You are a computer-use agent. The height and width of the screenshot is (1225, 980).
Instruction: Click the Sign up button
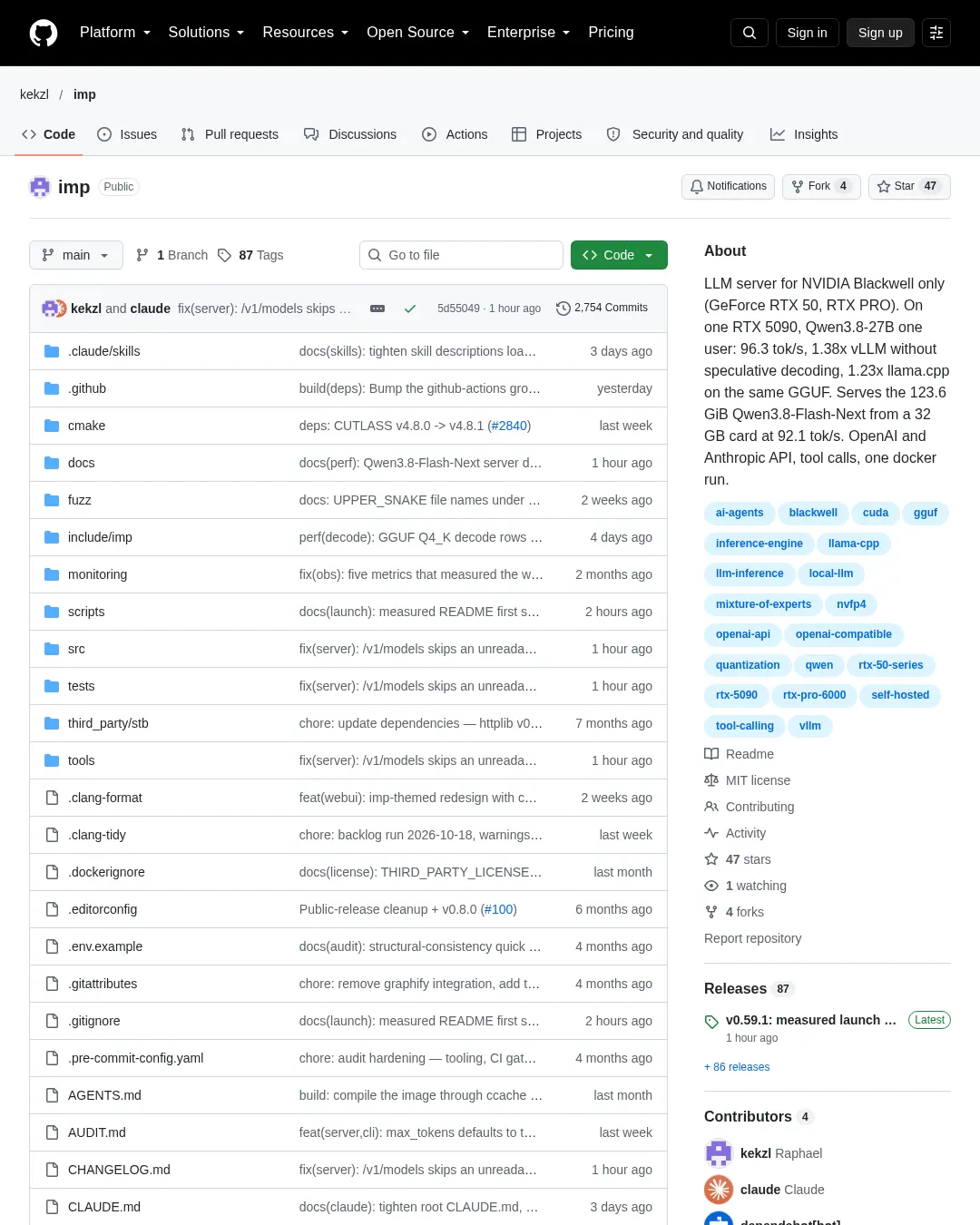[880, 33]
